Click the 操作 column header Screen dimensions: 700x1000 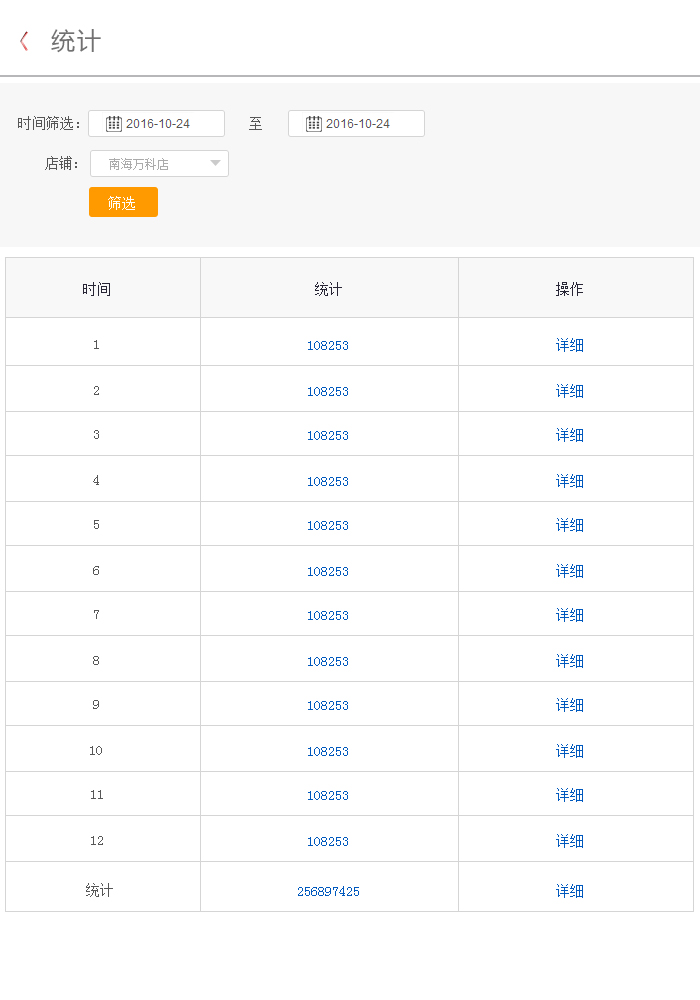point(569,289)
